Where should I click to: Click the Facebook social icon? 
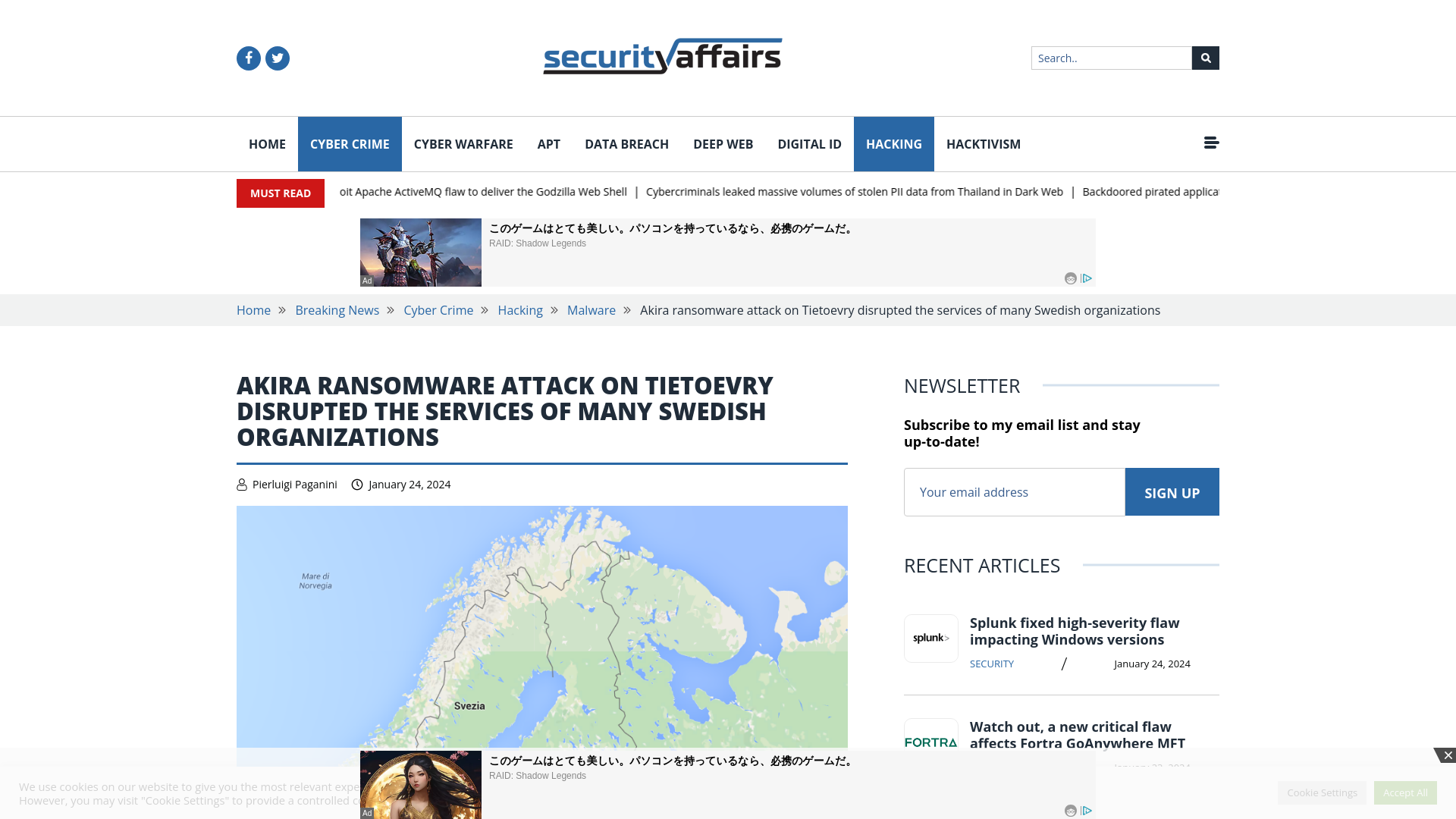coord(249,57)
